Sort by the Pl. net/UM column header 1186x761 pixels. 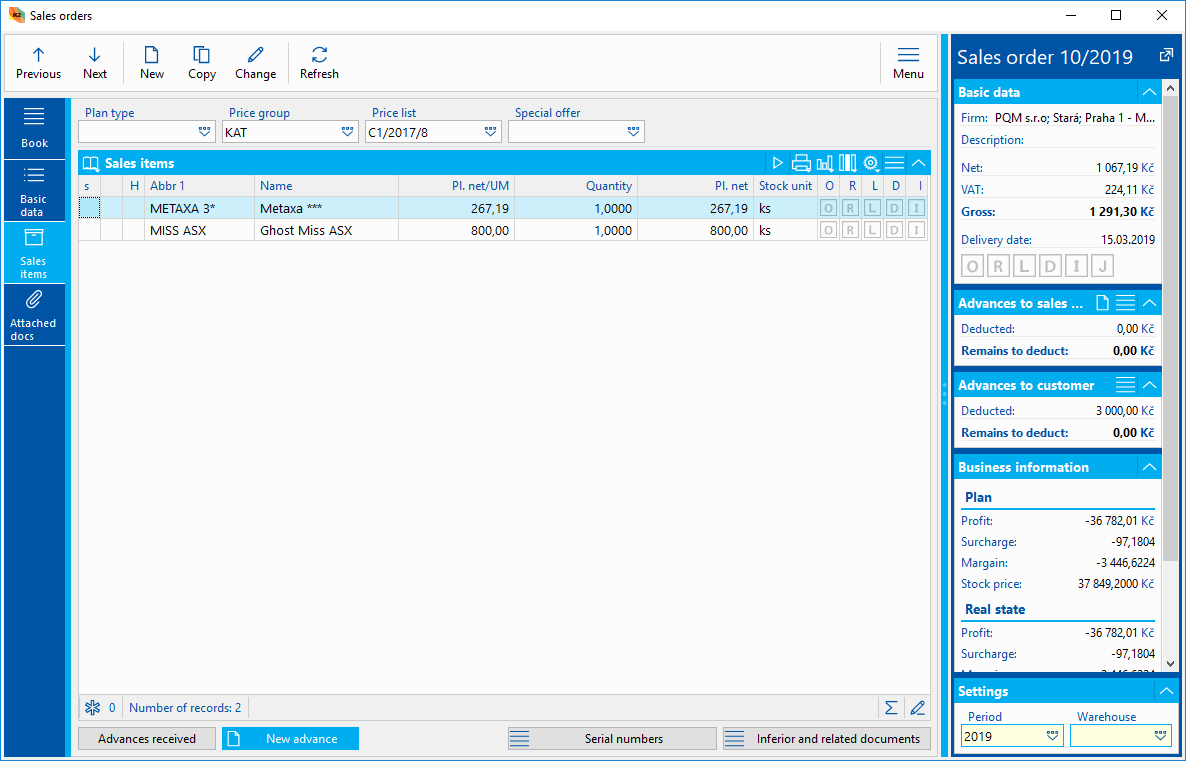457,185
